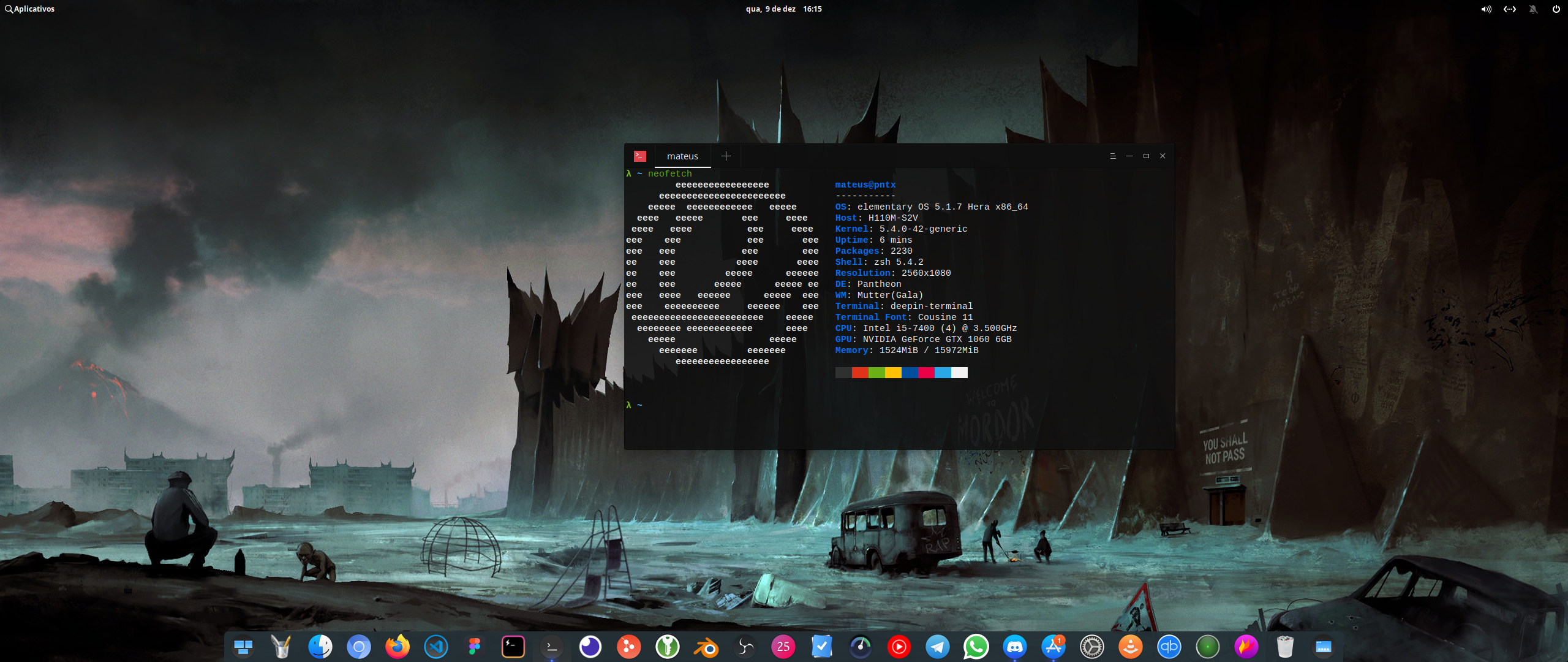Image resolution: width=1568 pixels, height=662 pixels.
Task: Click the 'Cousine 11' terminal font value
Action: 945,318
